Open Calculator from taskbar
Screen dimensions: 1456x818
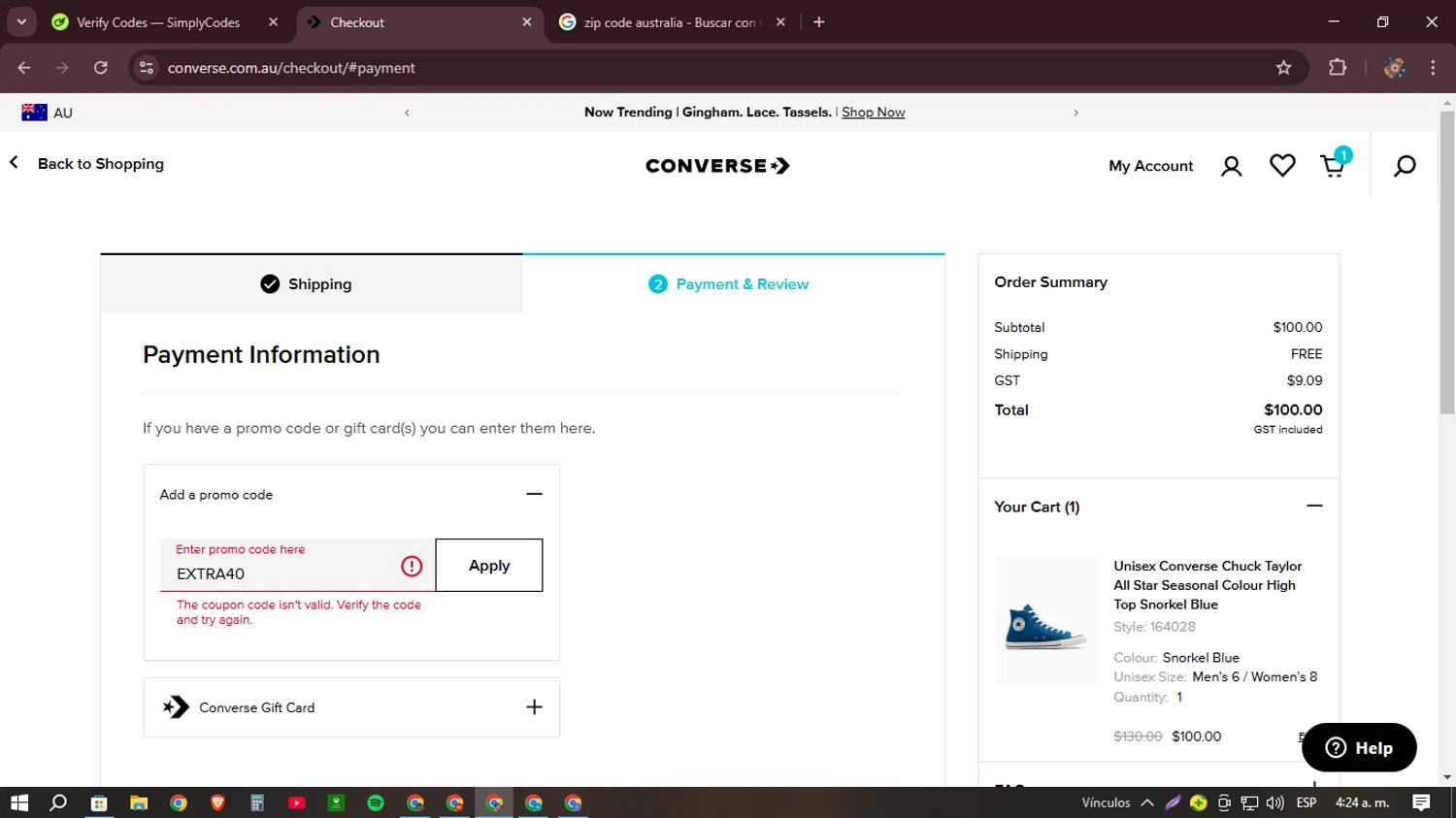coord(257,802)
